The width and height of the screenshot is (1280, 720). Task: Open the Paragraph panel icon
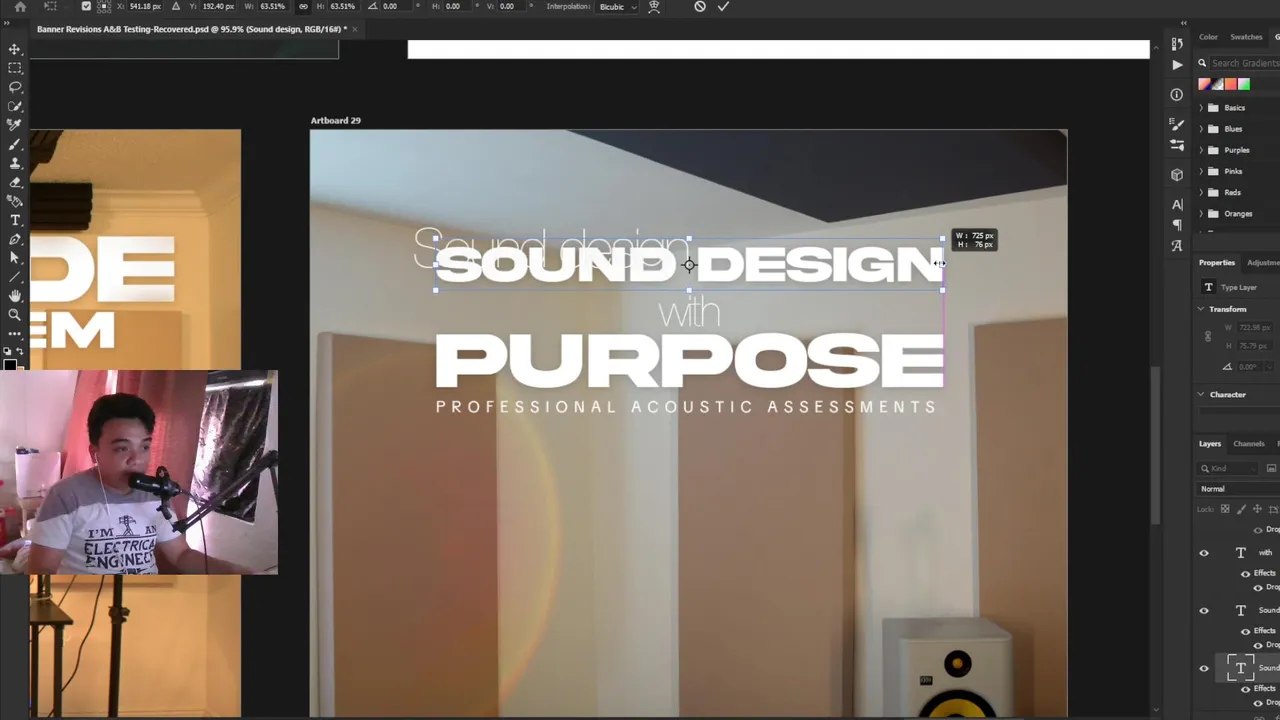pos(1177,225)
